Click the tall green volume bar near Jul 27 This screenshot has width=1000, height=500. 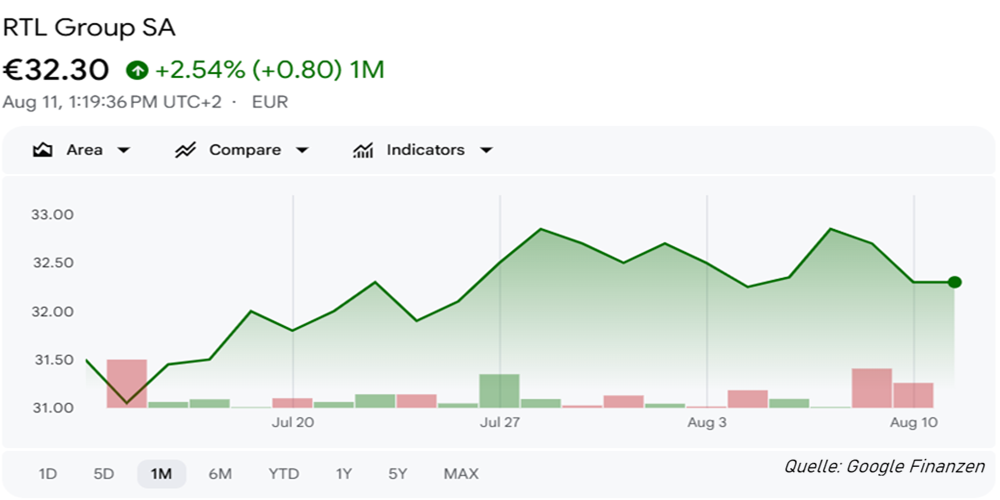(499, 391)
